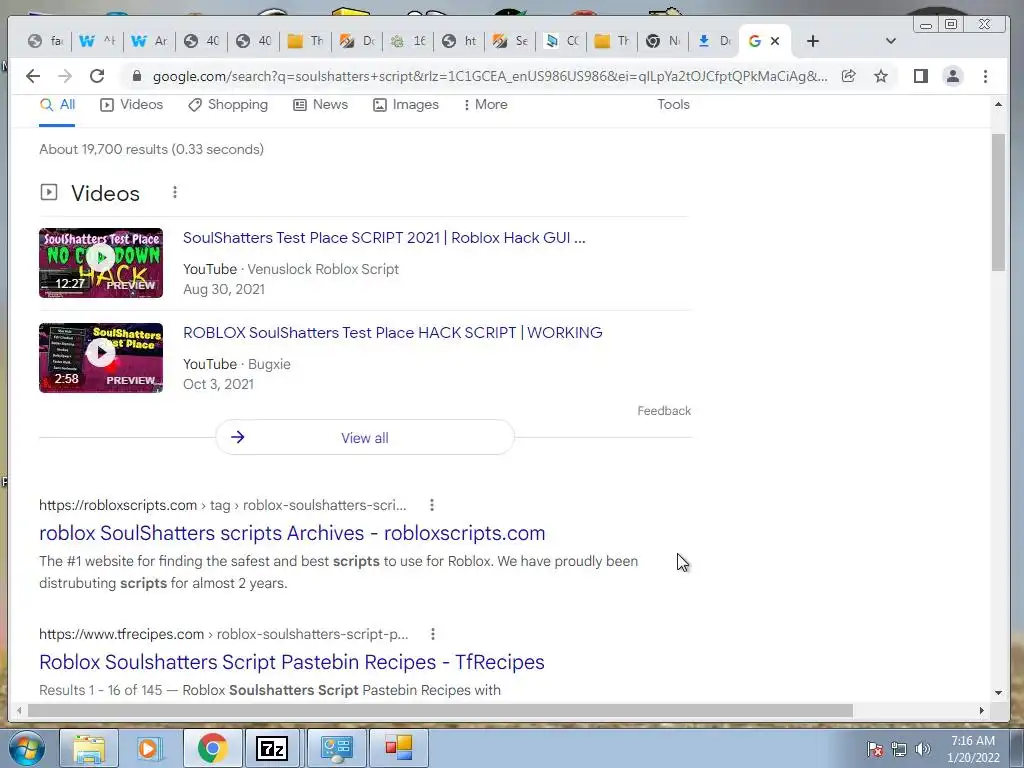Open options for robloxscripts.com result
This screenshot has width=1024, height=768.
(432, 505)
